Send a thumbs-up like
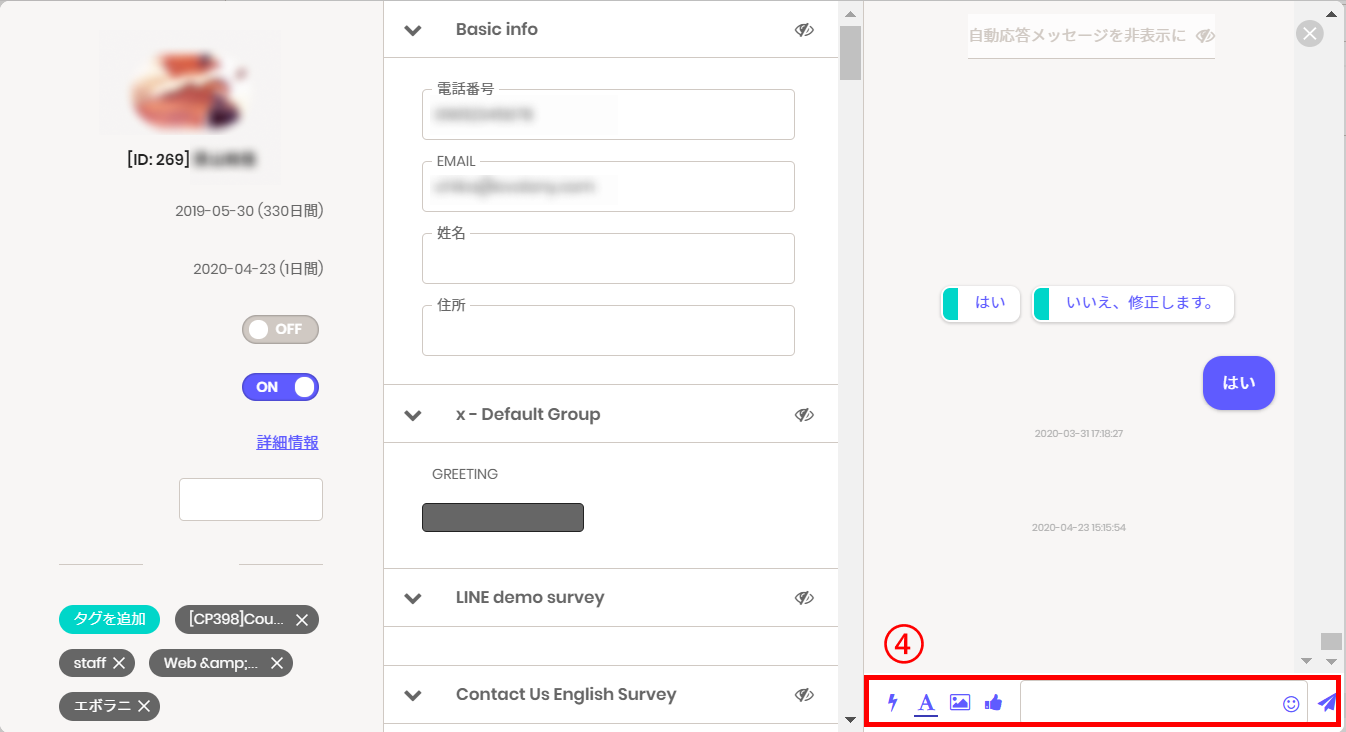This screenshot has height=732, width=1346. click(x=993, y=703)
